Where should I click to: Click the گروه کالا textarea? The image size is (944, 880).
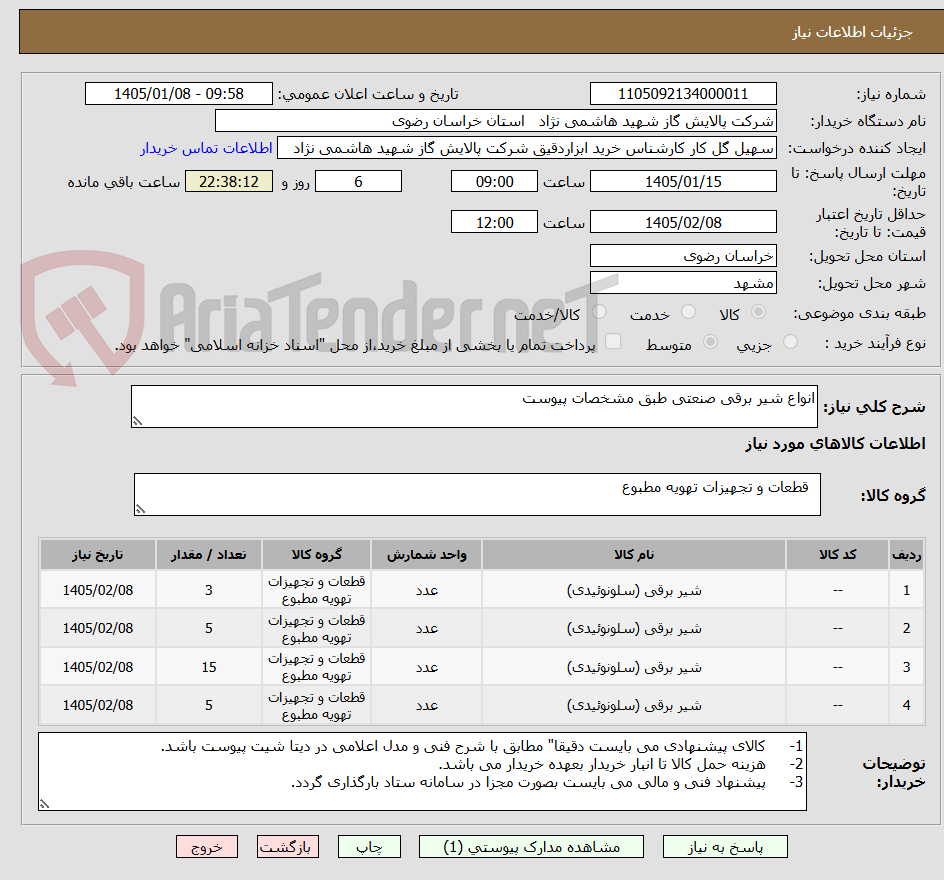click(477, 494)
